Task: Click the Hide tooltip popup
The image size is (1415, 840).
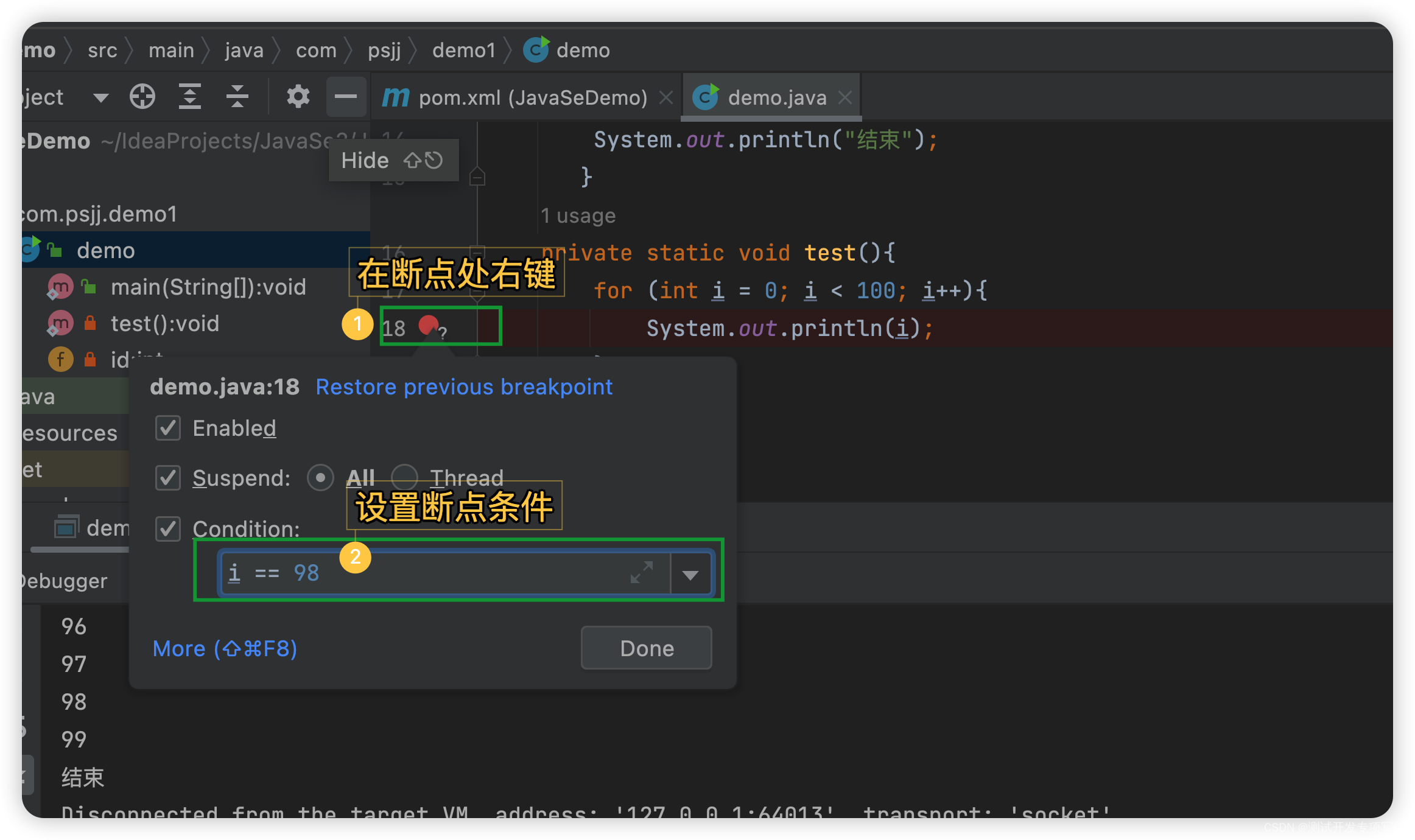Action: click(393, 160)
